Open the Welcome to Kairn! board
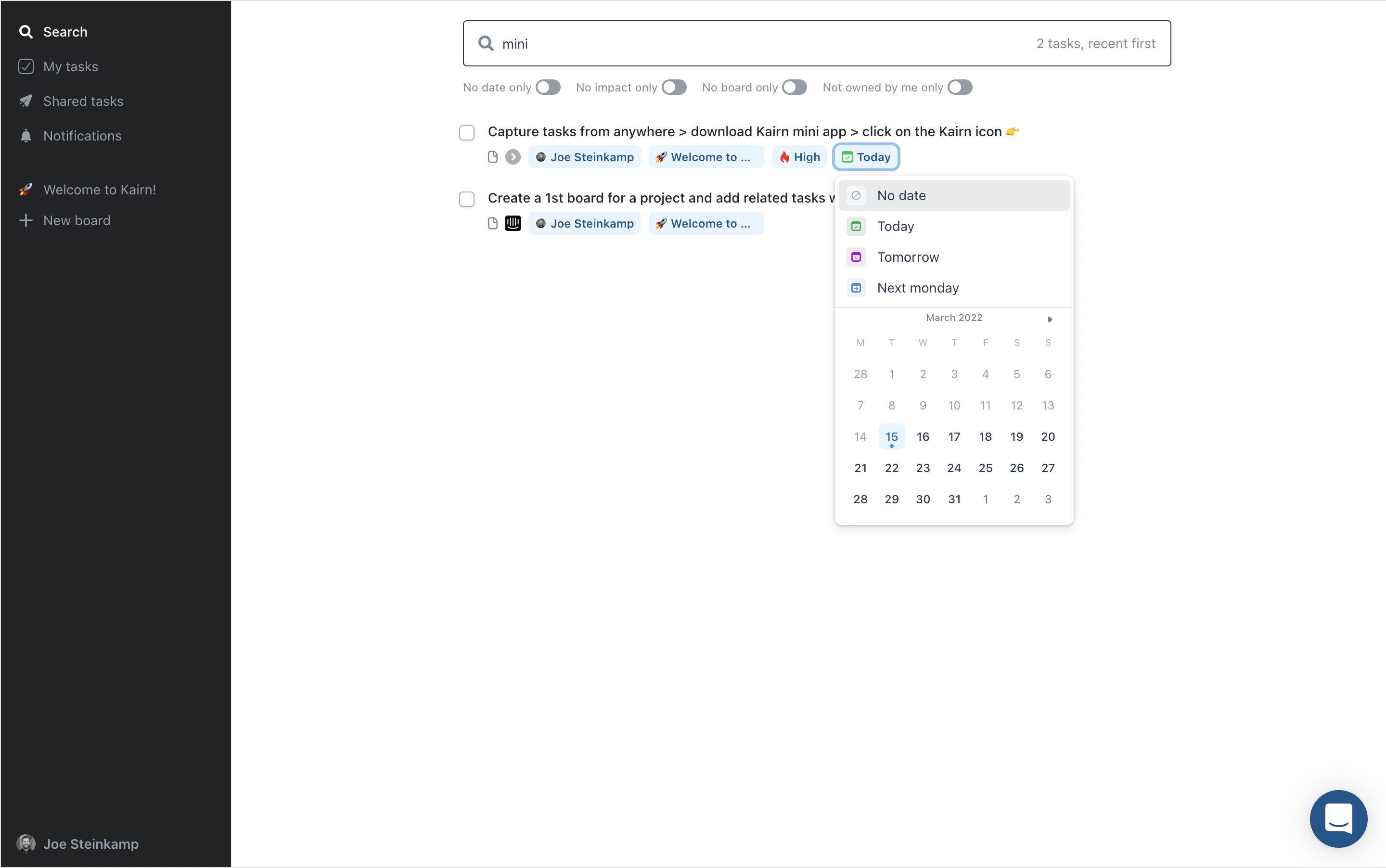Viewport: 1386px width, 868px height. click(99, 190)
